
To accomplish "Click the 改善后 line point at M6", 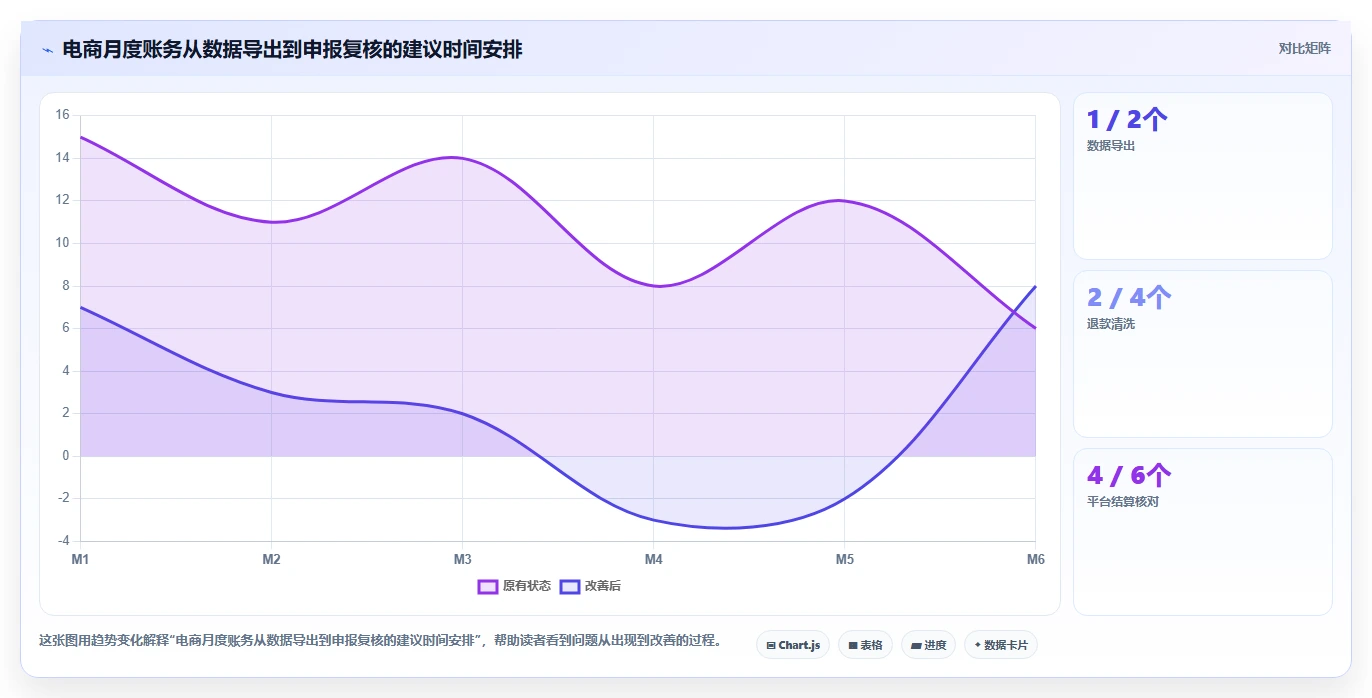I will 1035,286.
